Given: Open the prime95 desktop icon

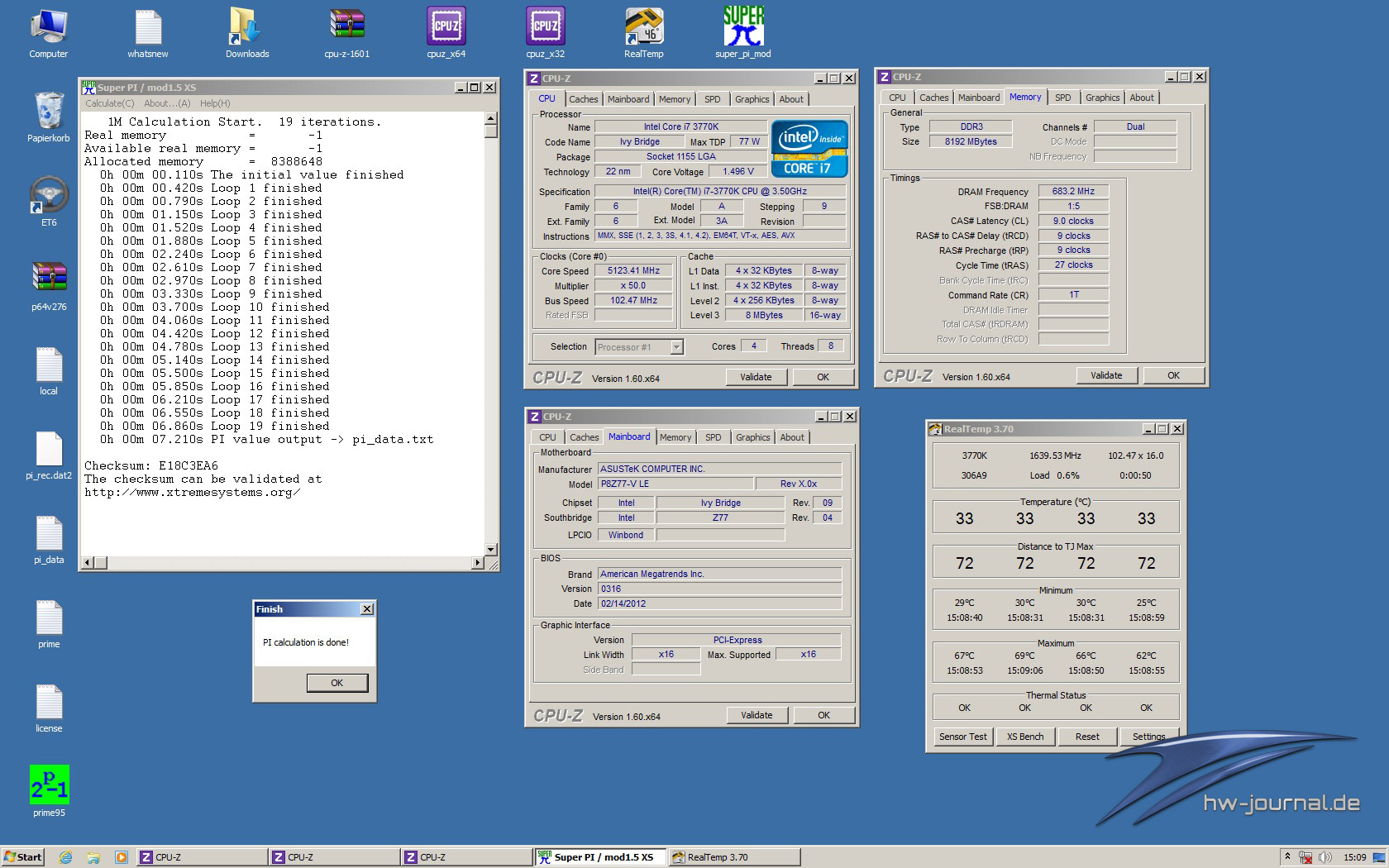Looking at the screenshot, I should 49,785.
